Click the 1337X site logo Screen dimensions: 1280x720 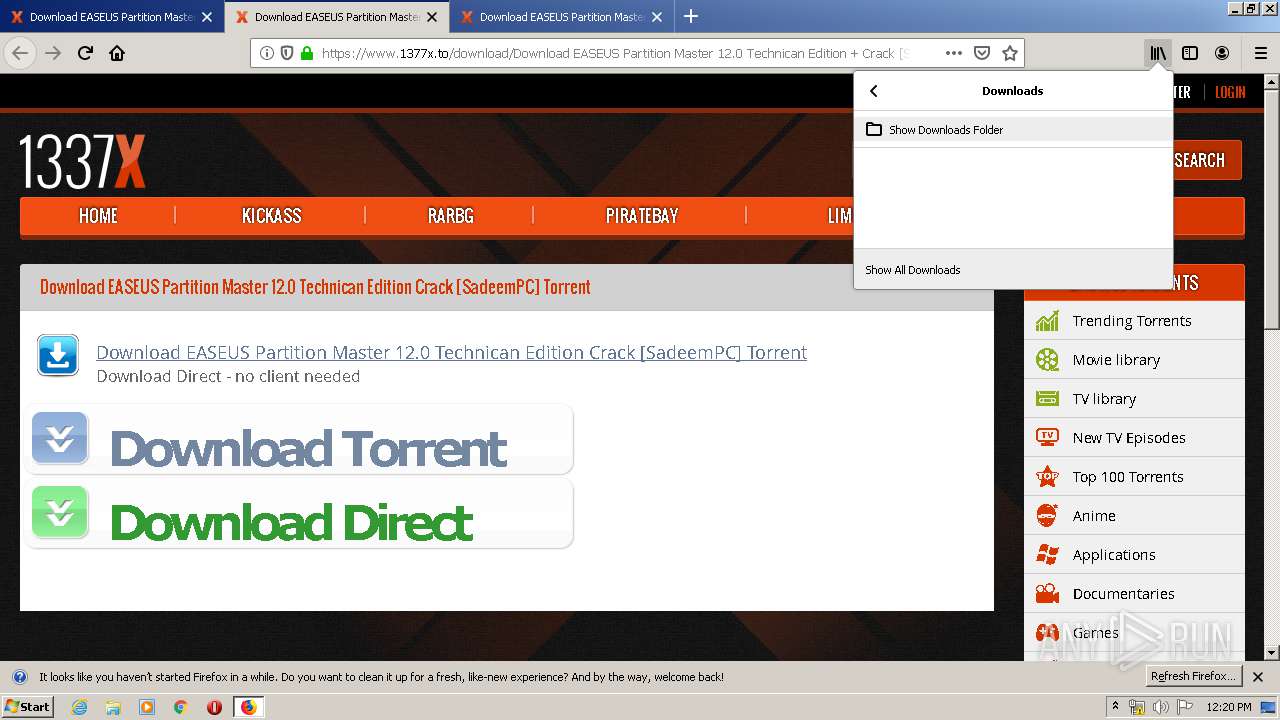[x=83, y=161]
